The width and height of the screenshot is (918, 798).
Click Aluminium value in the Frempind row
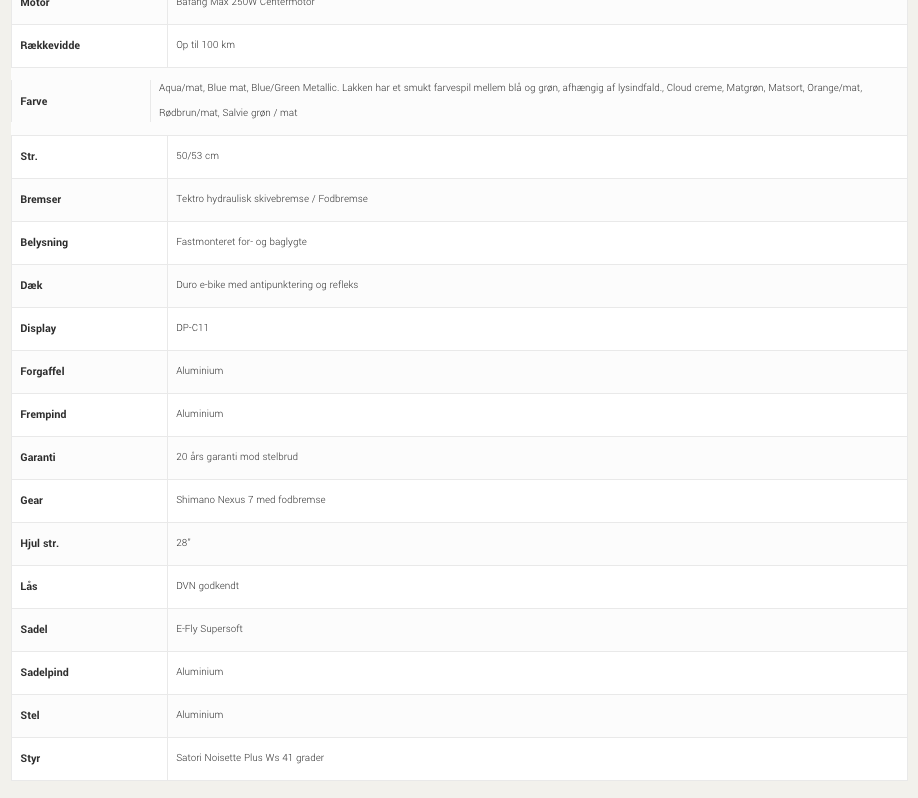(200, 414)
